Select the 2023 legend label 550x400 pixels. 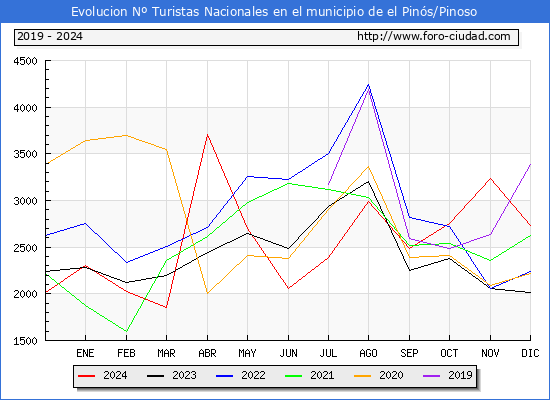(184, 375)
